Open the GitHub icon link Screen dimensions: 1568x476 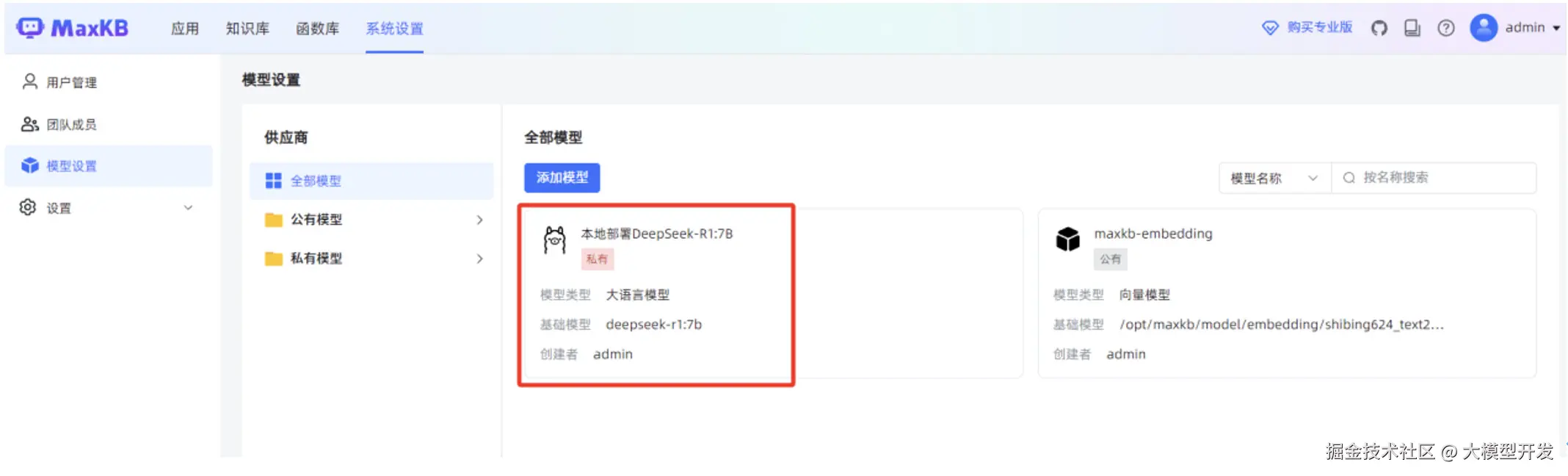1379,28
